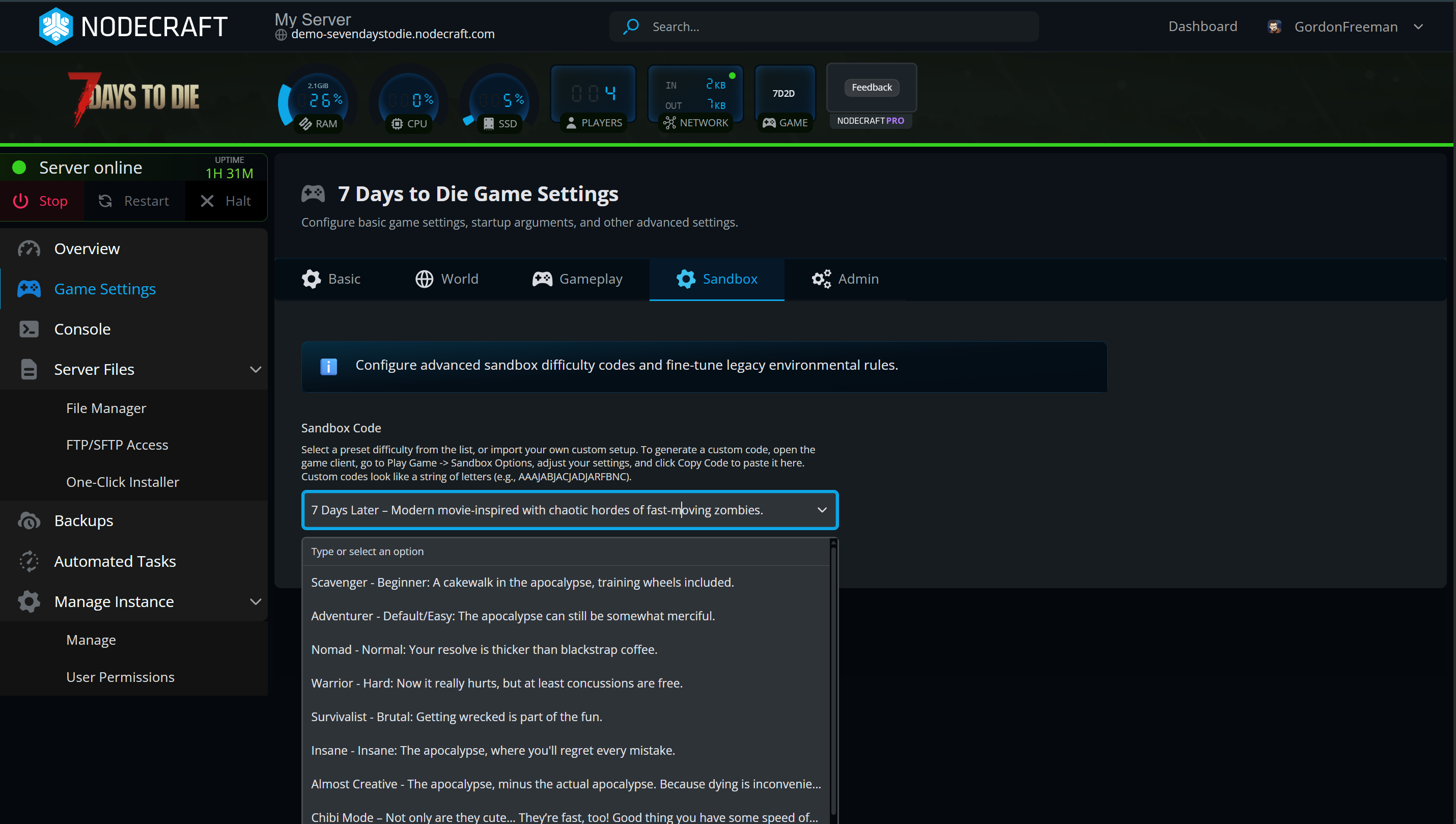This screenshot has height=824, width=1456.
Task: Click the Nodecraft Pro badge
Action: pos(871,121)
